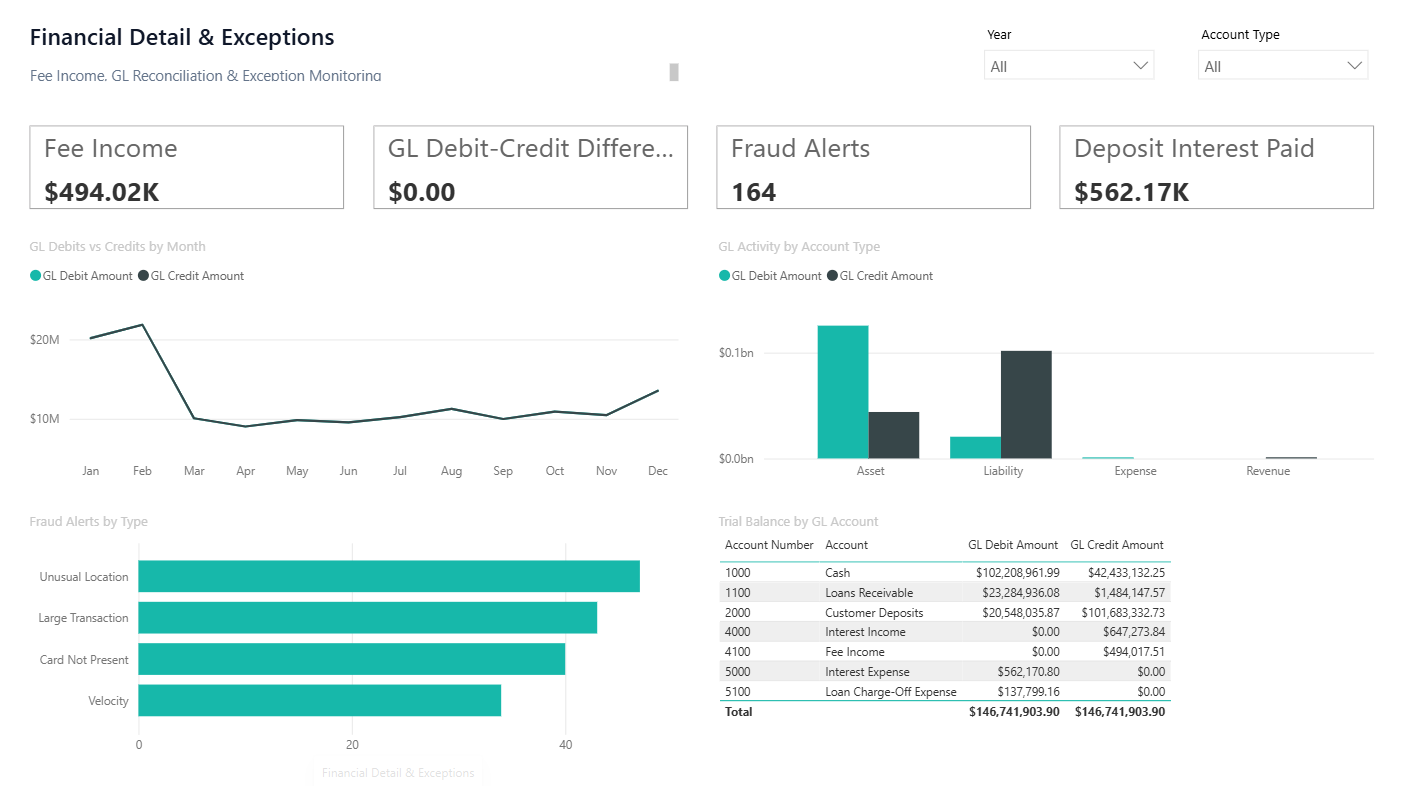
Task: Sort by Account column header
Action: click(846, 545)
